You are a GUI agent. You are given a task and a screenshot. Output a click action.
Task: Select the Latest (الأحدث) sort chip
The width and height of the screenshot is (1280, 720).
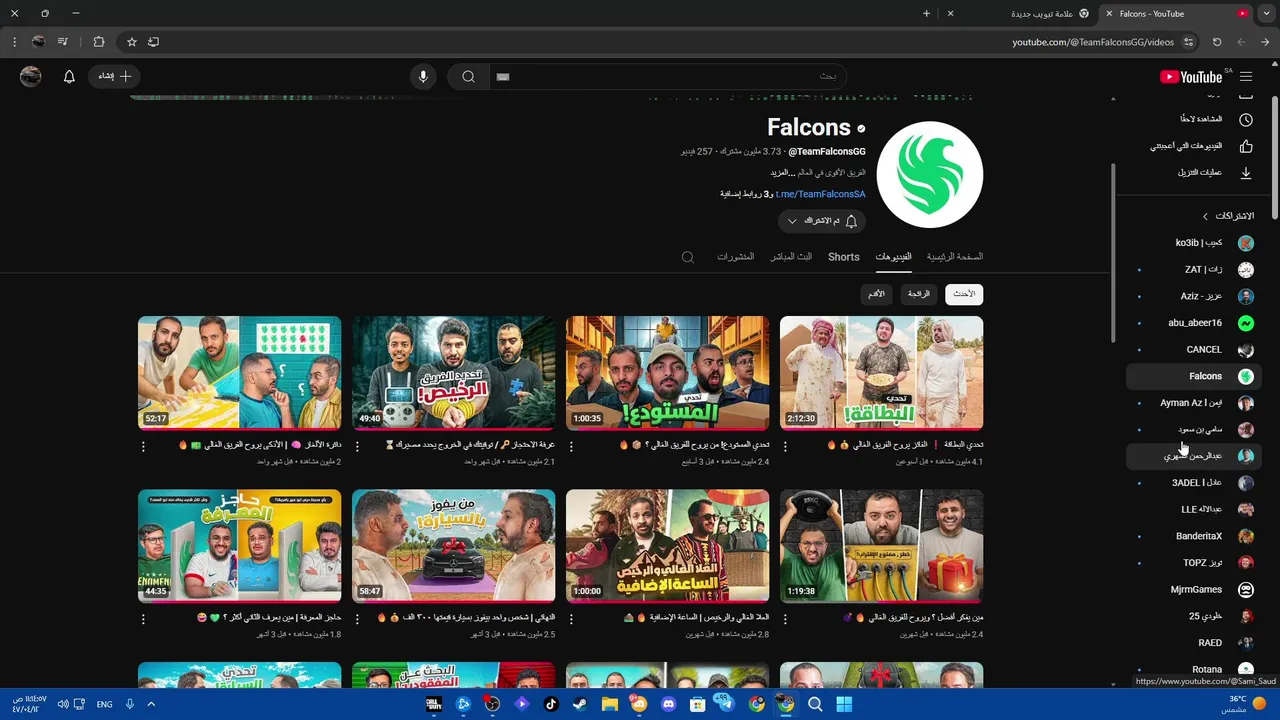(x=964, y=294)
